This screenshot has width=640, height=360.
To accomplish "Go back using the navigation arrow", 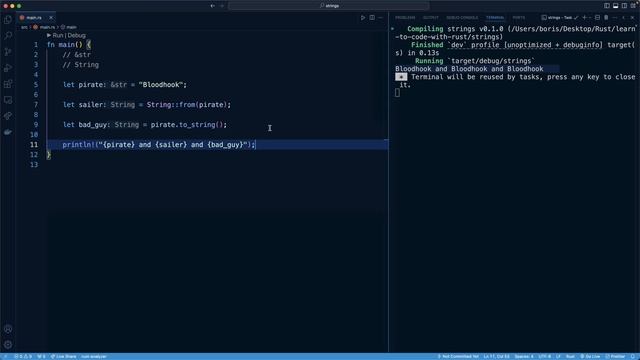I will pos(212,6).
